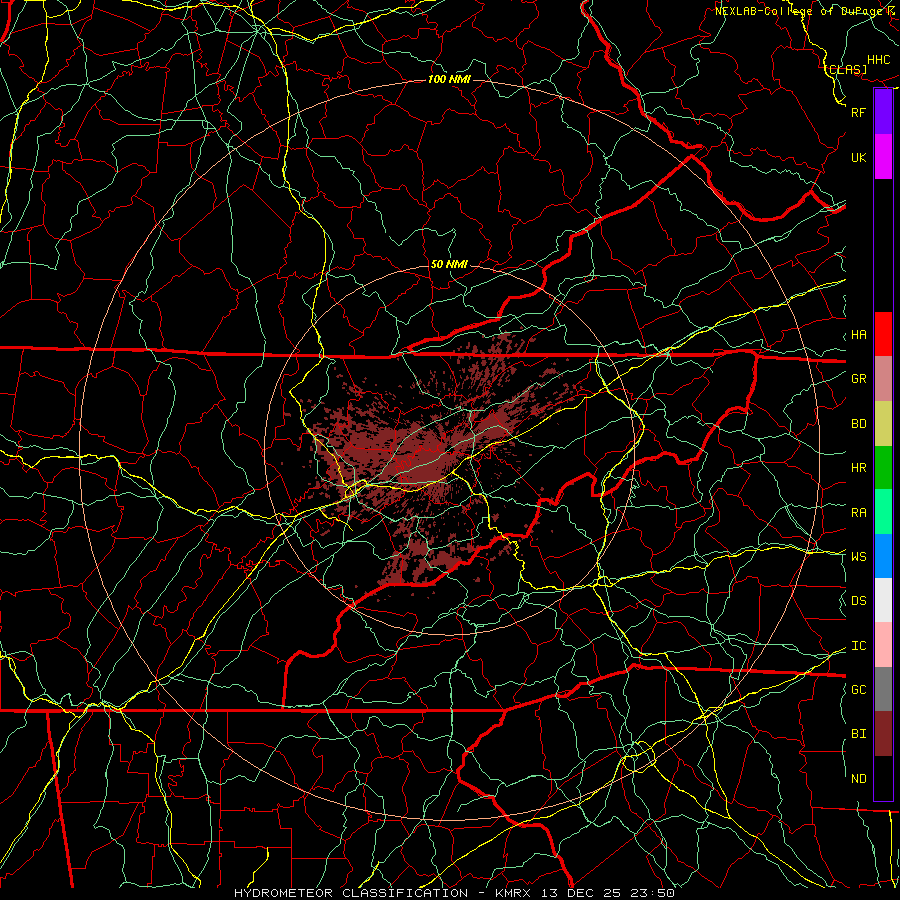Click the 'NEXLAB-College of DuPage' credit text
The image size is (900, 900).
[800, 11]
